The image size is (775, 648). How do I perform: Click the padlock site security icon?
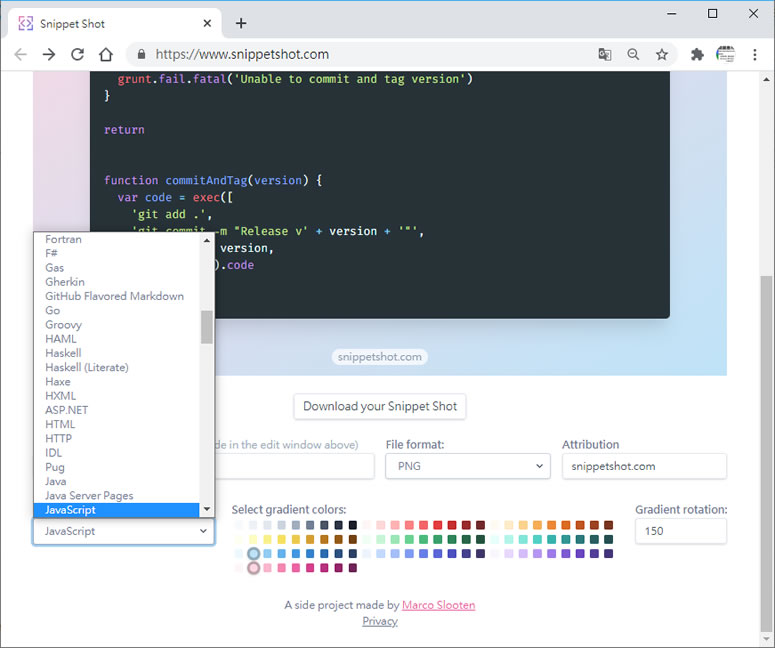[x=141, y=54]
